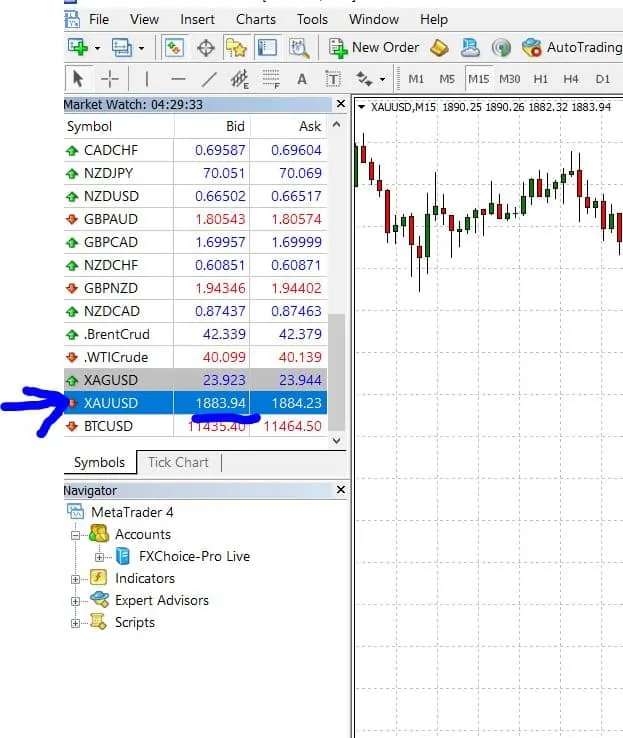Viewport: 623px width, 738px height.
Task: Toggle the Terminal window icon
Action: click(x=267, y=48)
